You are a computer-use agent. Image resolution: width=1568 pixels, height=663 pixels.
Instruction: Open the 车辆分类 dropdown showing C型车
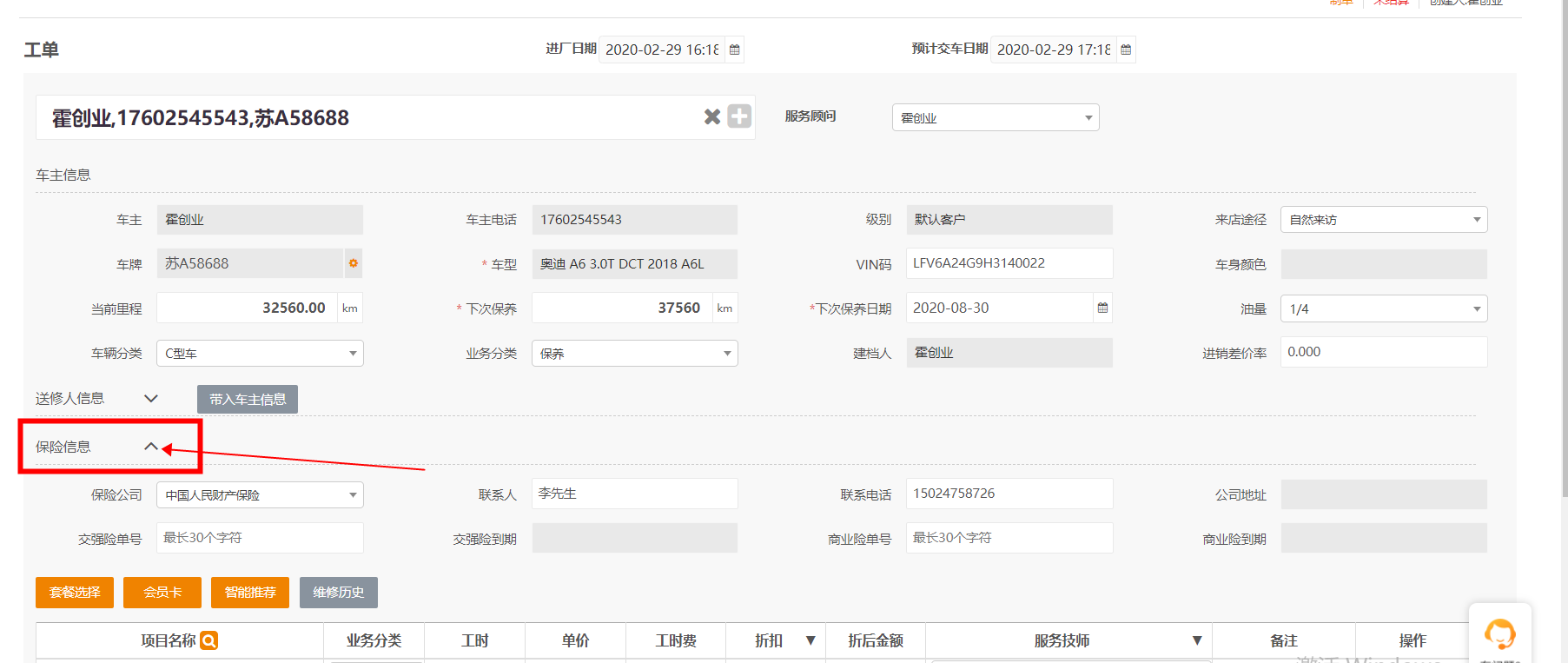pyautogui.click(x=260, y=353)
